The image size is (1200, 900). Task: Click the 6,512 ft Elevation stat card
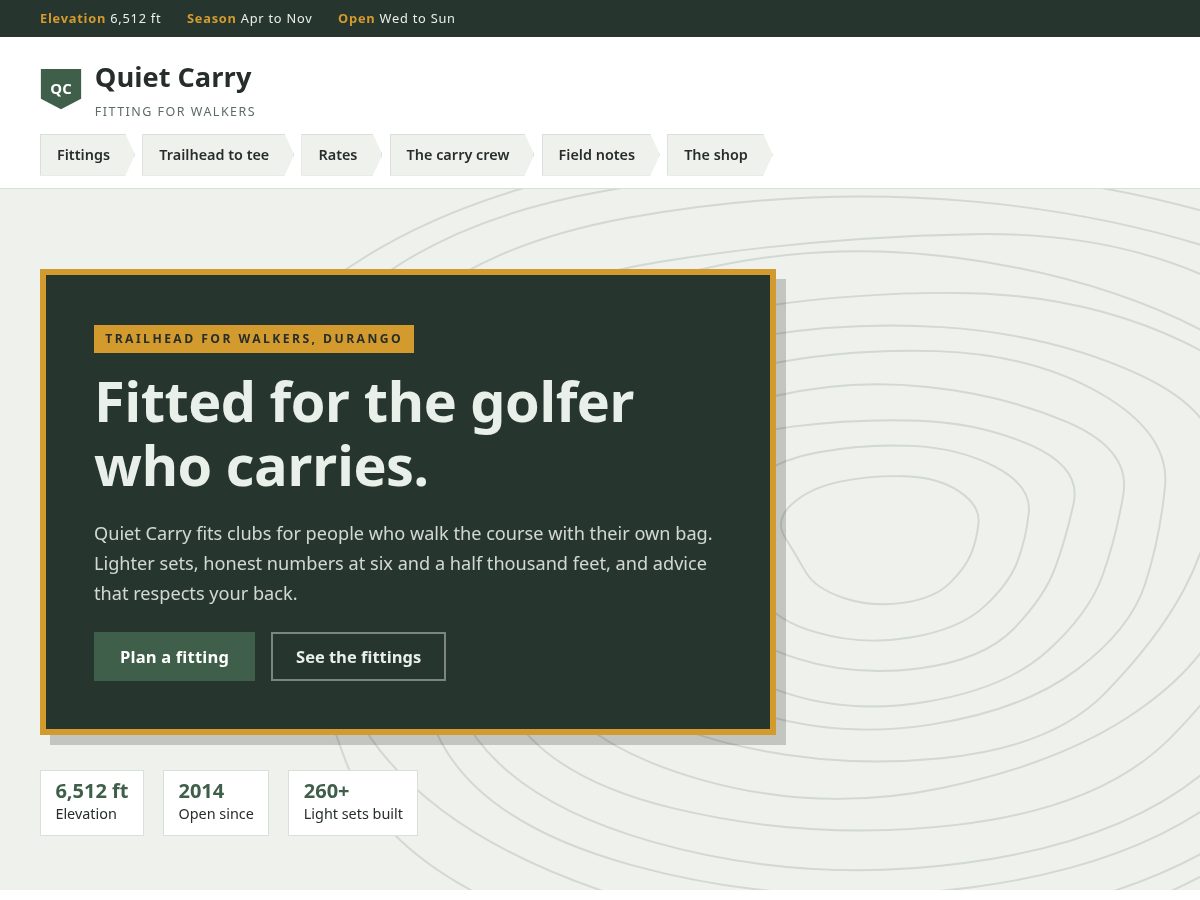(92, 803)
